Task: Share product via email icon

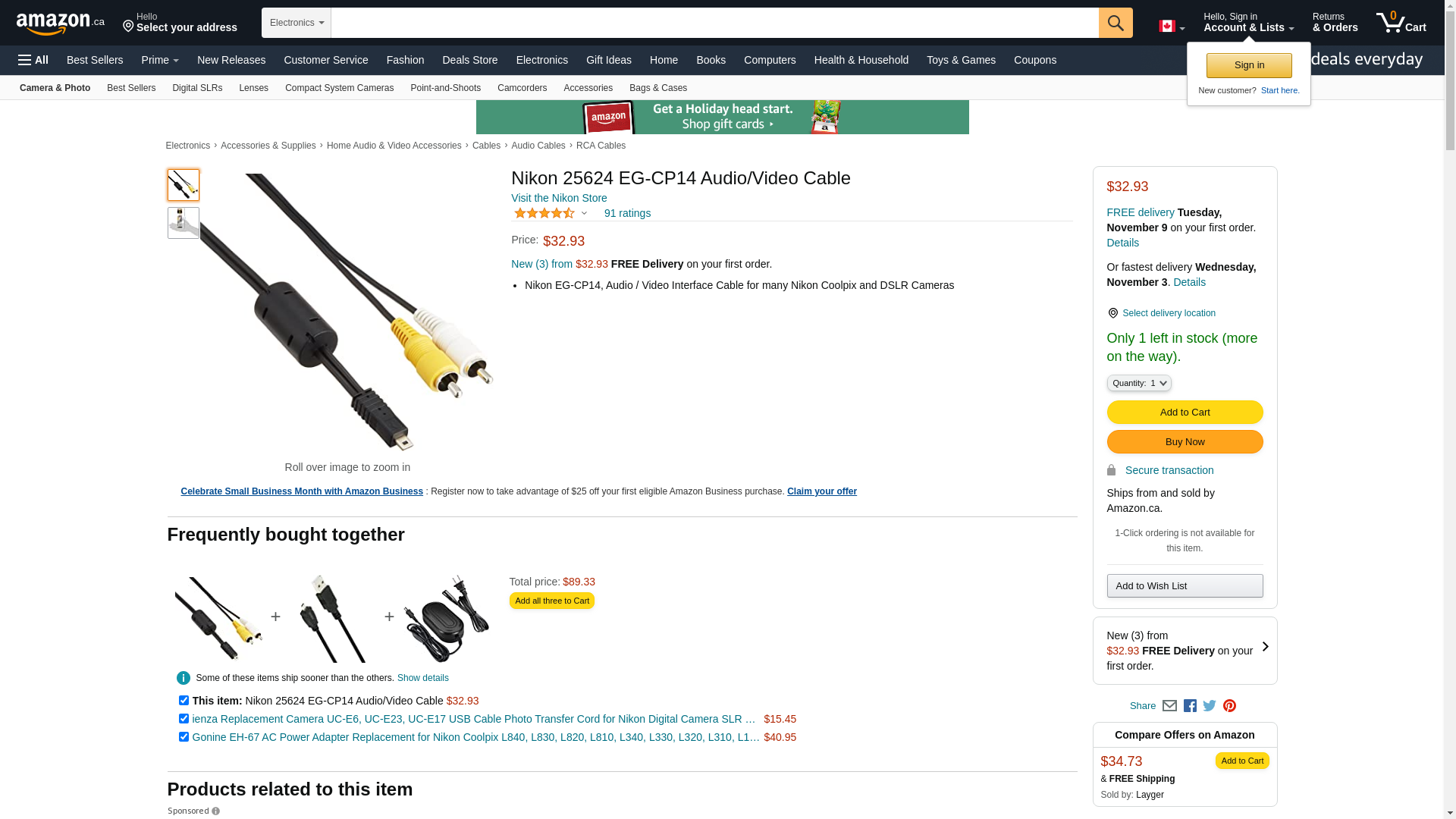Action: (x=1169, y=706)
